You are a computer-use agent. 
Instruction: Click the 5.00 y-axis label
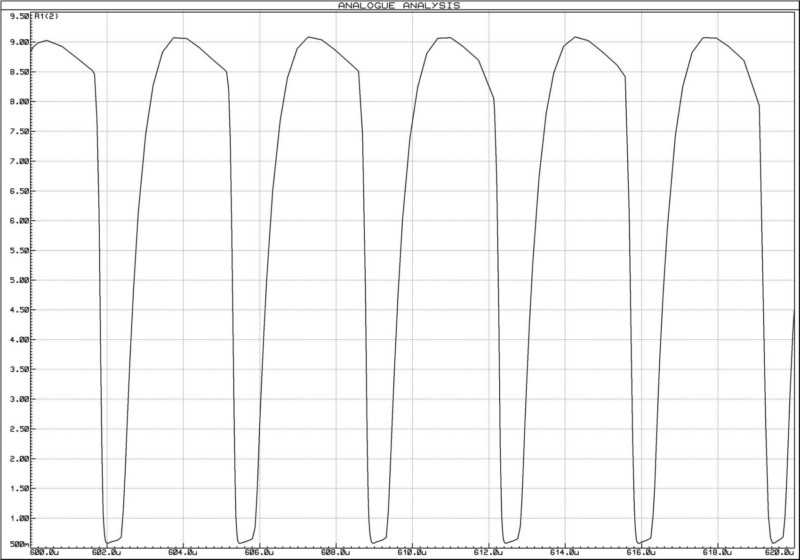(x=19, y=280)
